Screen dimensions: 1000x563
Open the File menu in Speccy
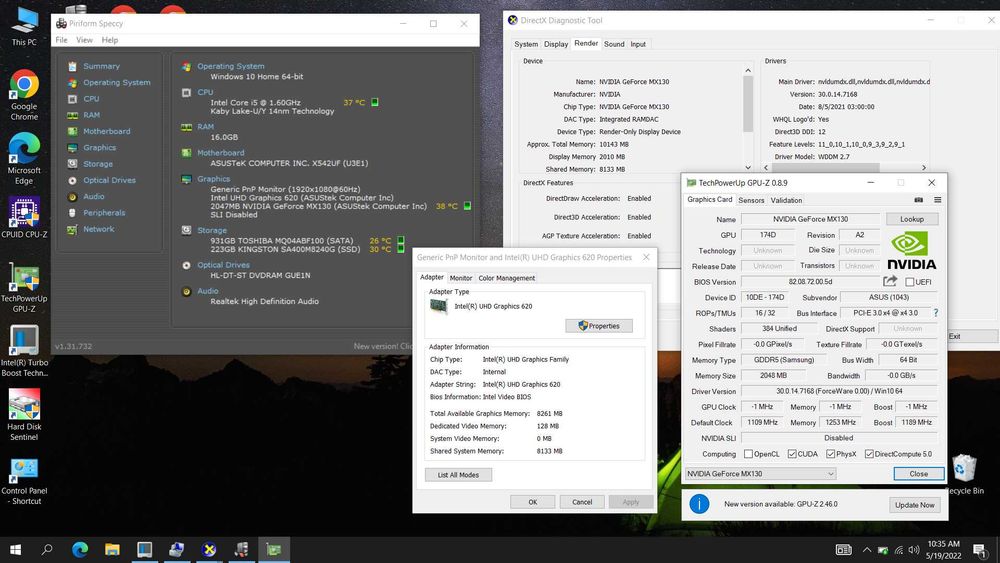point(61,40)
